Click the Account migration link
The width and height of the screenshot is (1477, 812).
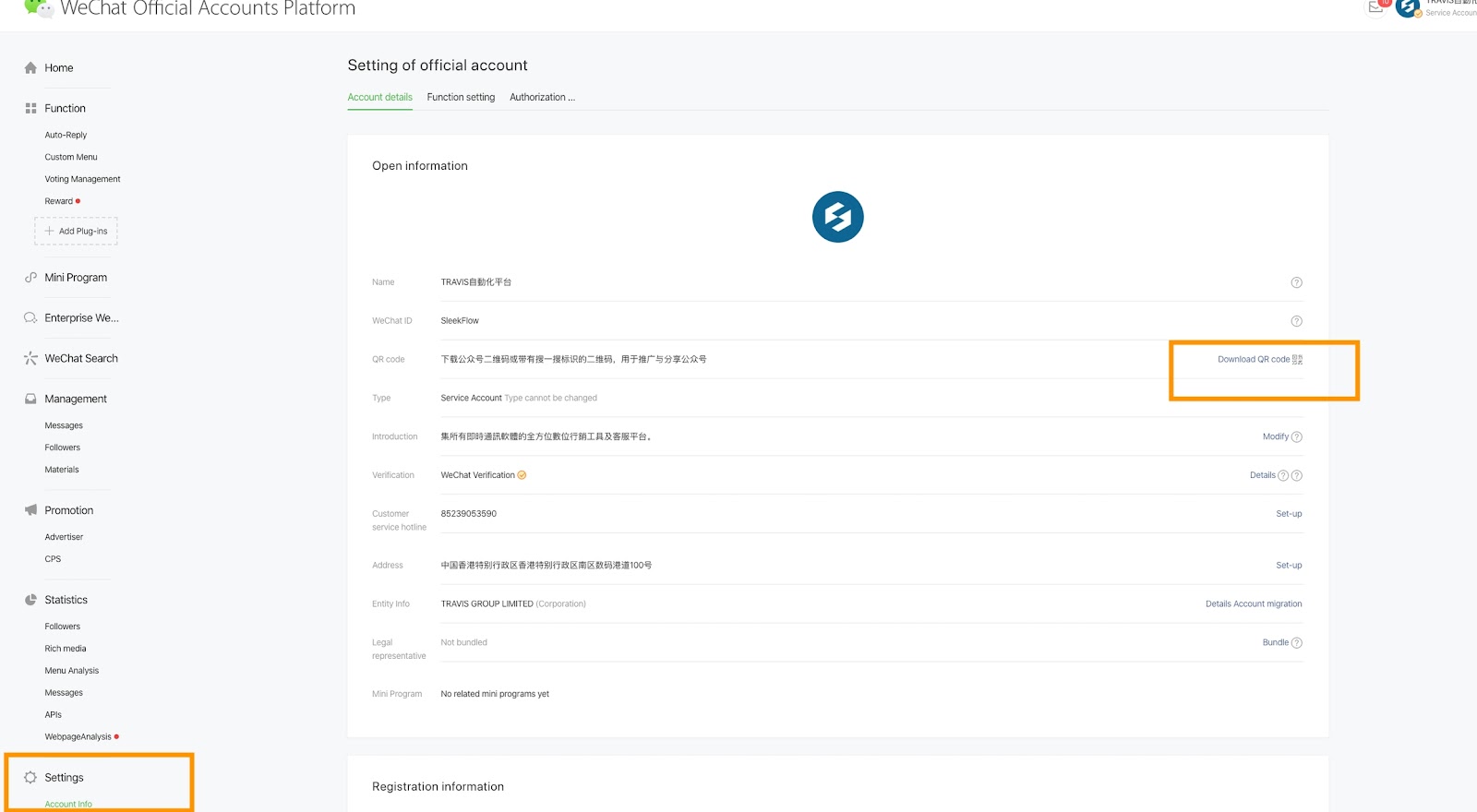1267,604
